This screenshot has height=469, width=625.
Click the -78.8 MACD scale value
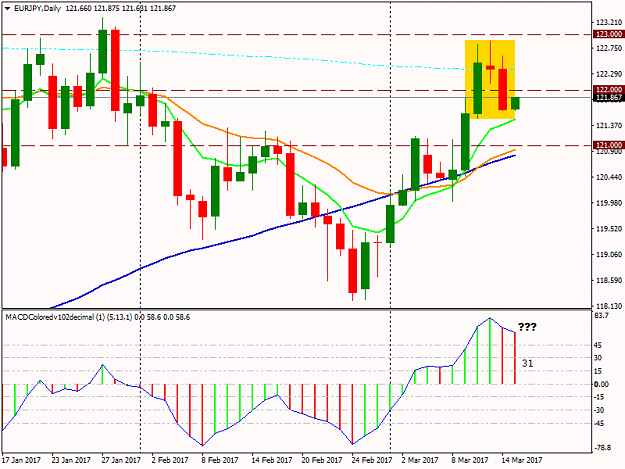[x=603, y=448]
